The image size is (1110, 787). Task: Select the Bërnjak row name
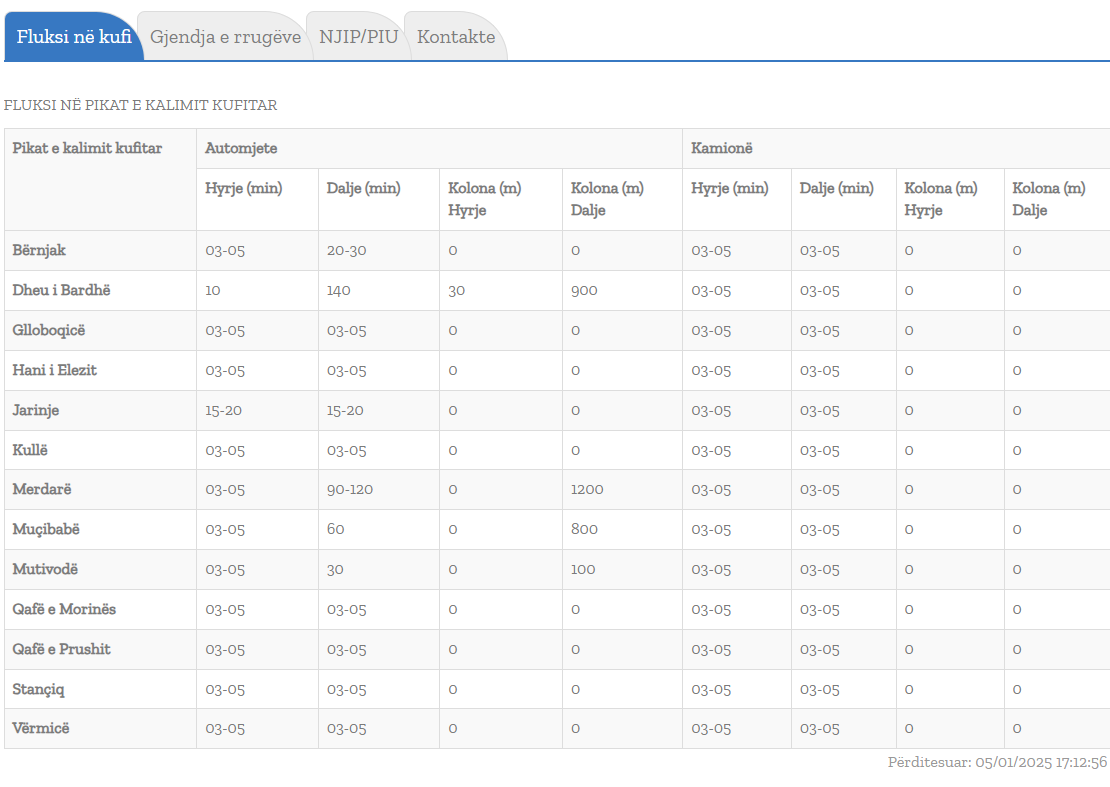coord(39,250)
